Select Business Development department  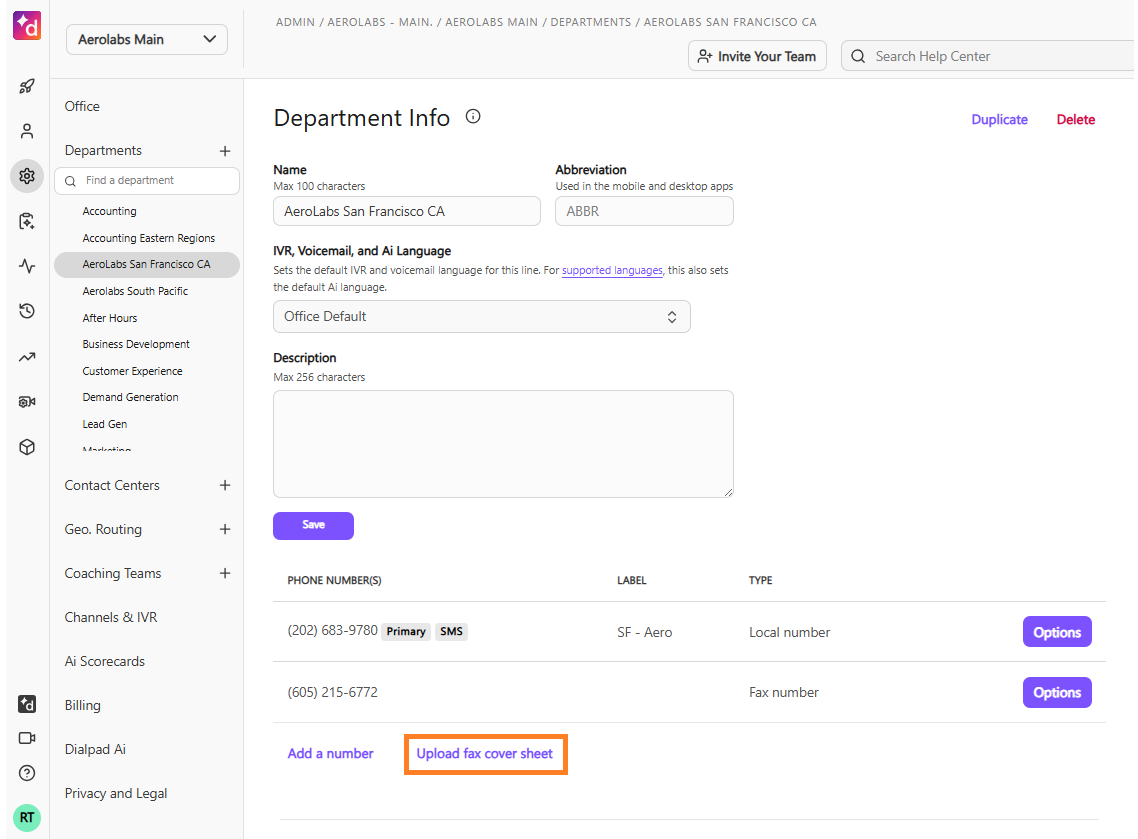pyautogui.click(x=136, y=344)
